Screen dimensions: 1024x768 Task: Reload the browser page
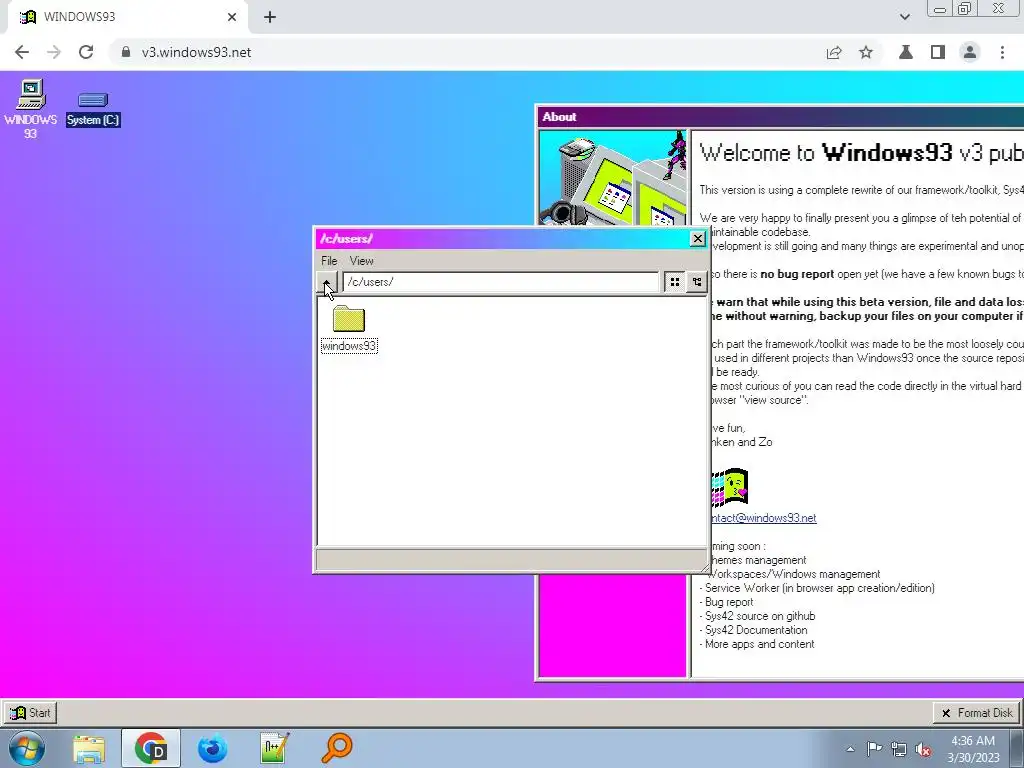pyautogui.click(x=86, y=52)
